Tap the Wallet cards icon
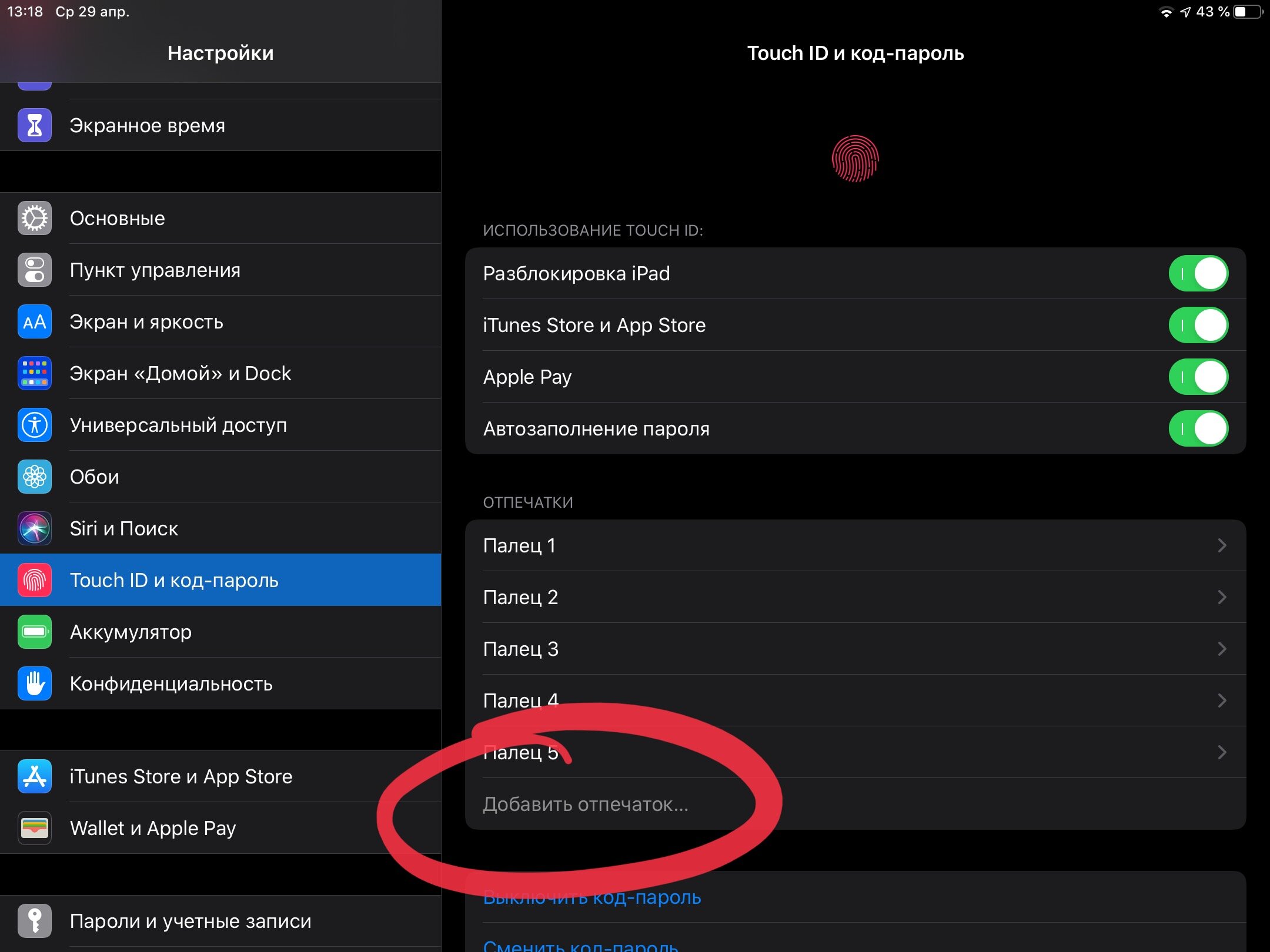The image size is (1270, 952). click(35, 829)
